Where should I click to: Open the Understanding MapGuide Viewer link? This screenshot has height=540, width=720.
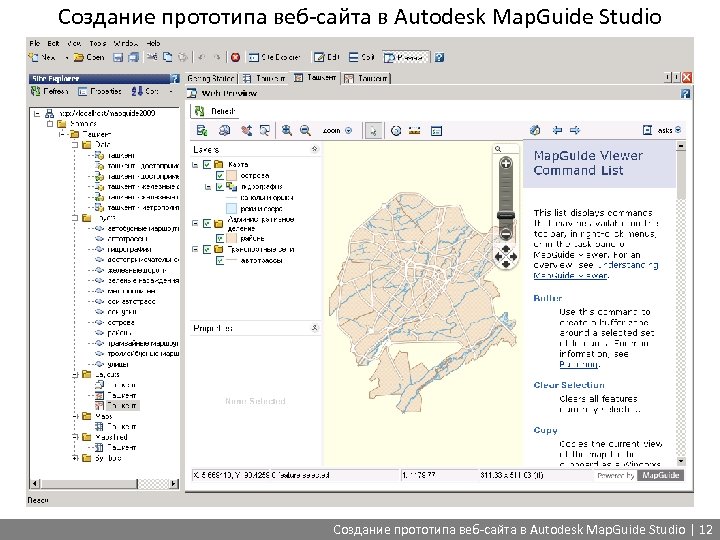596,270
